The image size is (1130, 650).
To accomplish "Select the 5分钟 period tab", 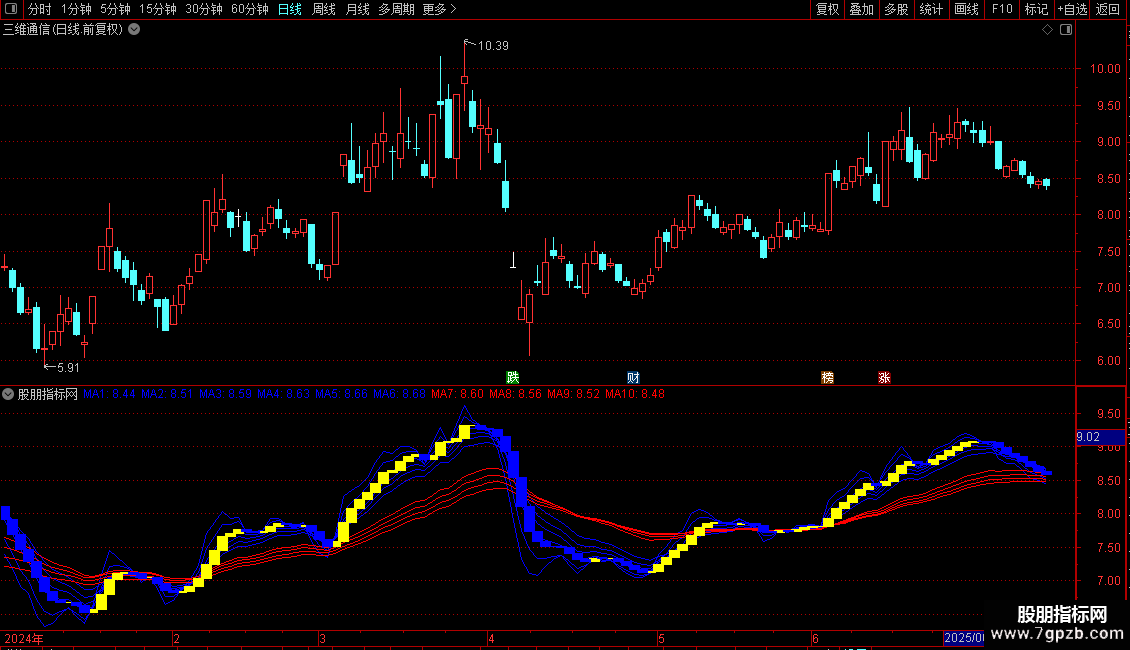I will tap(115, 9).
